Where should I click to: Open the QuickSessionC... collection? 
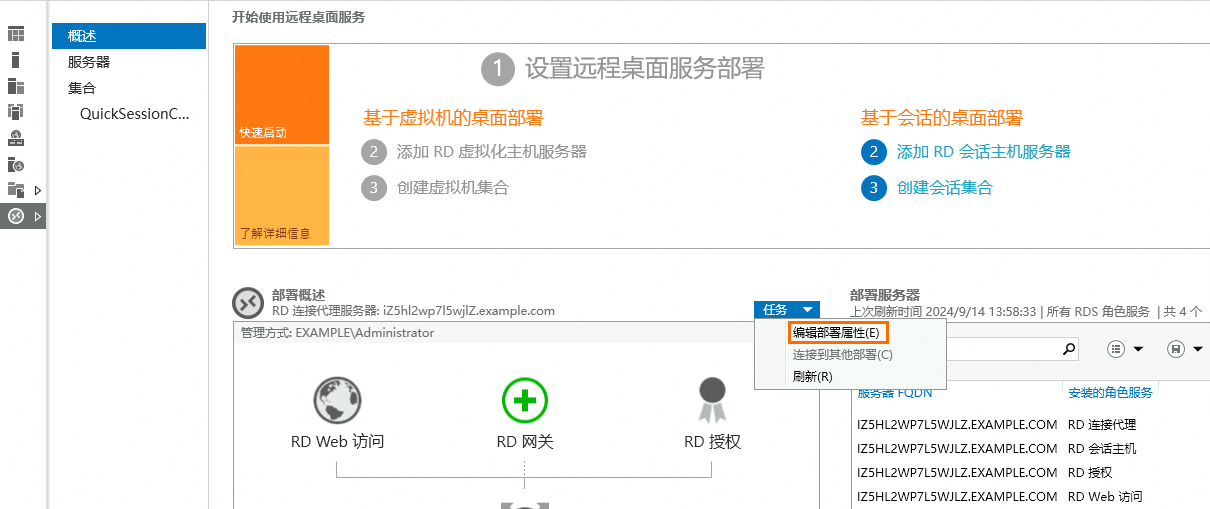coord(135,114)
